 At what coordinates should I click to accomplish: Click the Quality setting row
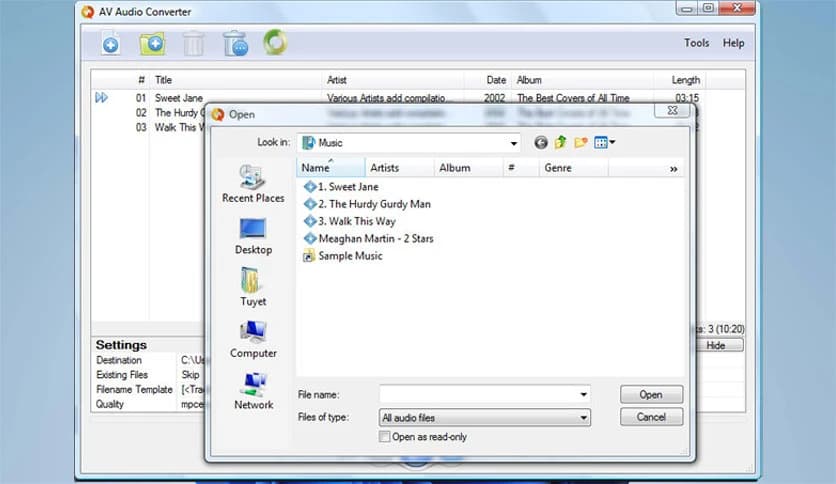[150, 404]
